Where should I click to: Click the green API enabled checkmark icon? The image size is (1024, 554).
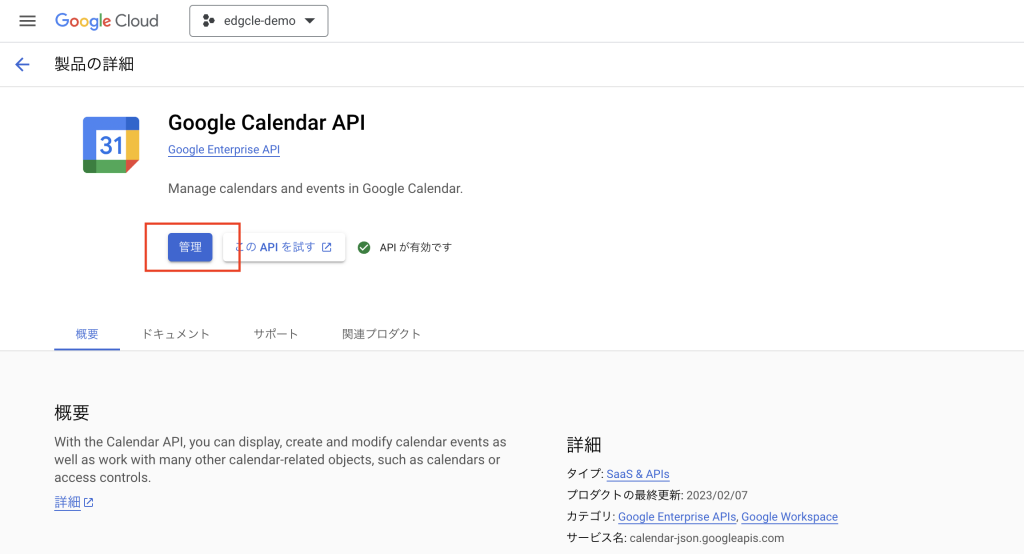click(x=364, y=248)
